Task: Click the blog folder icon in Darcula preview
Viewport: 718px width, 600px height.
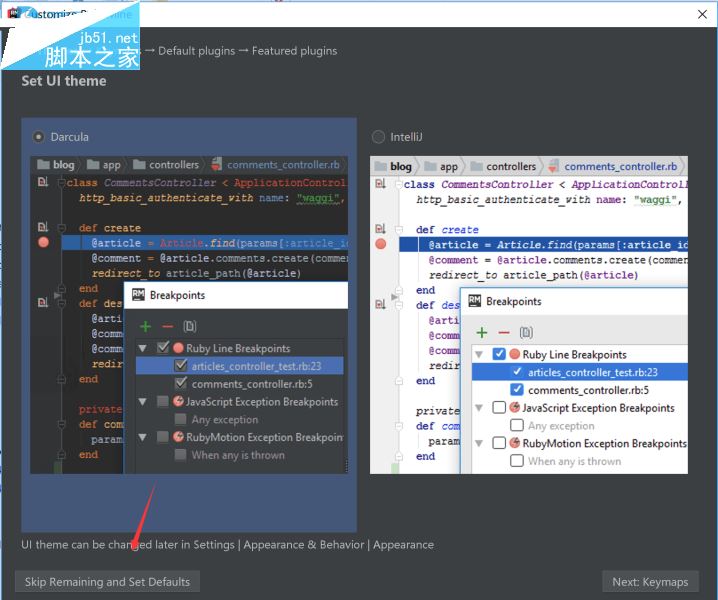Action: (x=44, y=164)
